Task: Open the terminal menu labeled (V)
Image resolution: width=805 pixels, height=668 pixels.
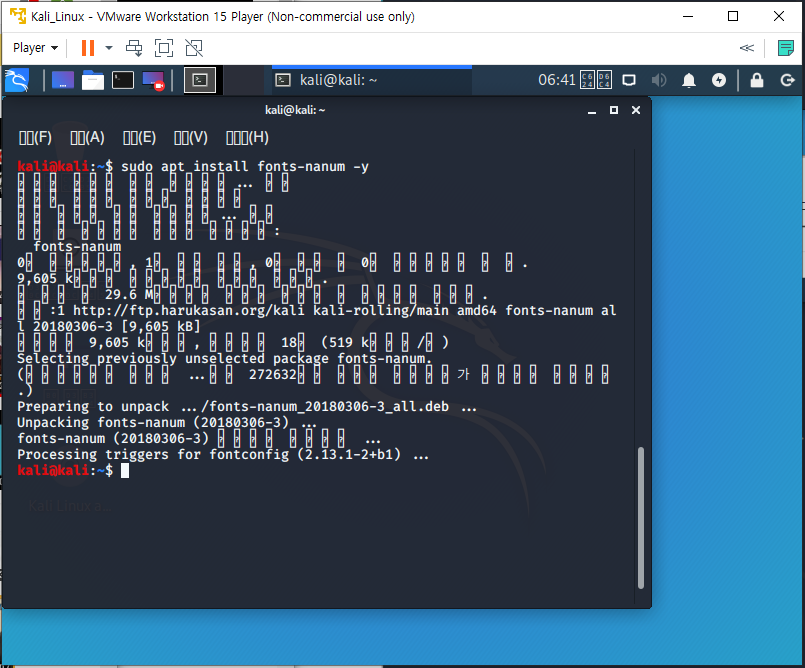Action: [x=190, y=138]
